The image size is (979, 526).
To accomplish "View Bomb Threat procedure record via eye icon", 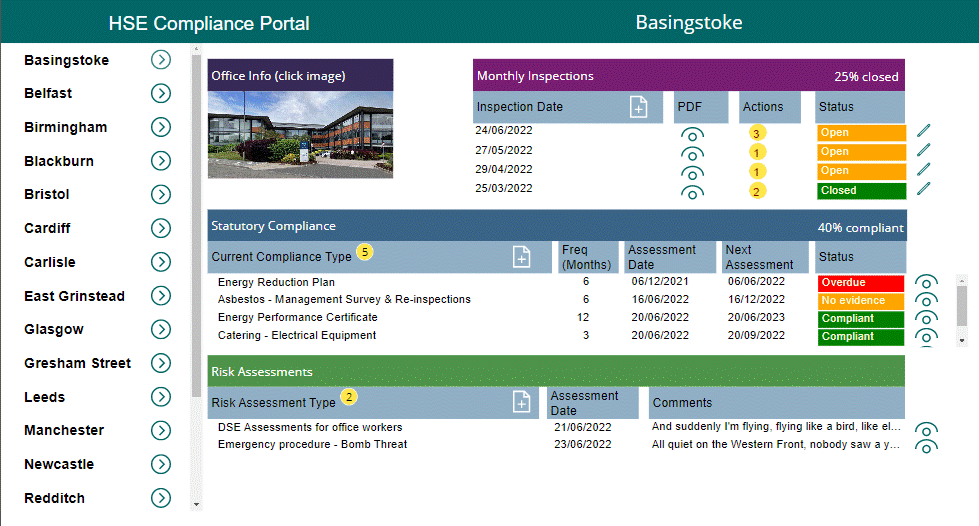I will (x=926, y=447).
